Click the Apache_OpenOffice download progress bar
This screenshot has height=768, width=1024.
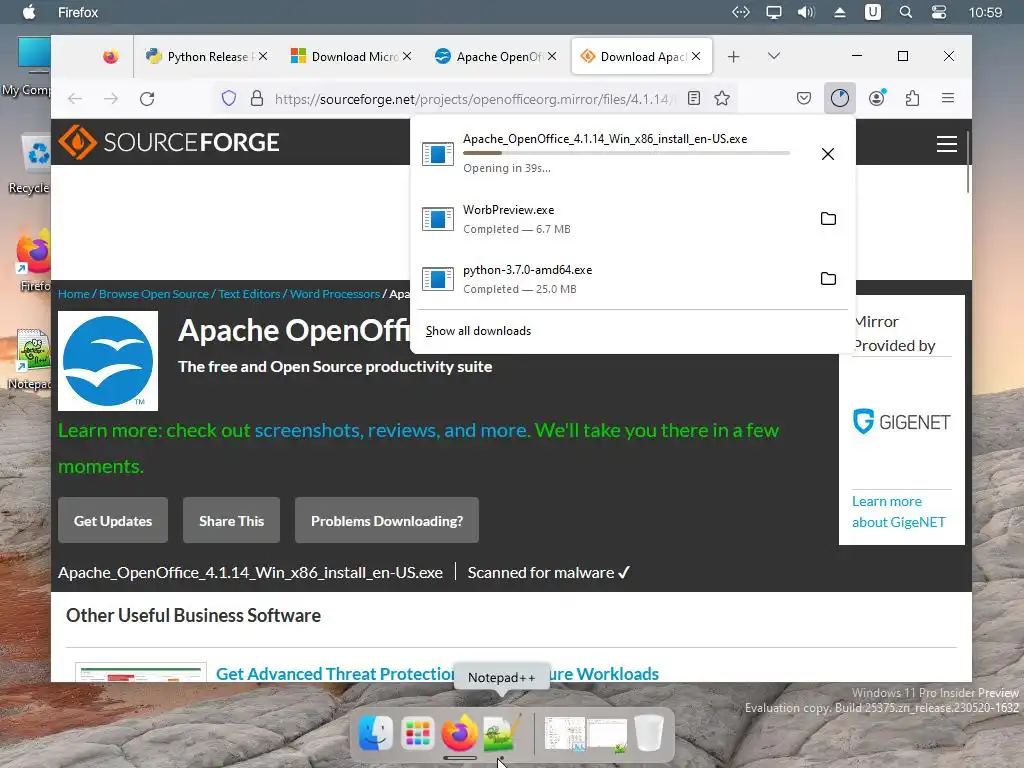click(x=626, y=153)
